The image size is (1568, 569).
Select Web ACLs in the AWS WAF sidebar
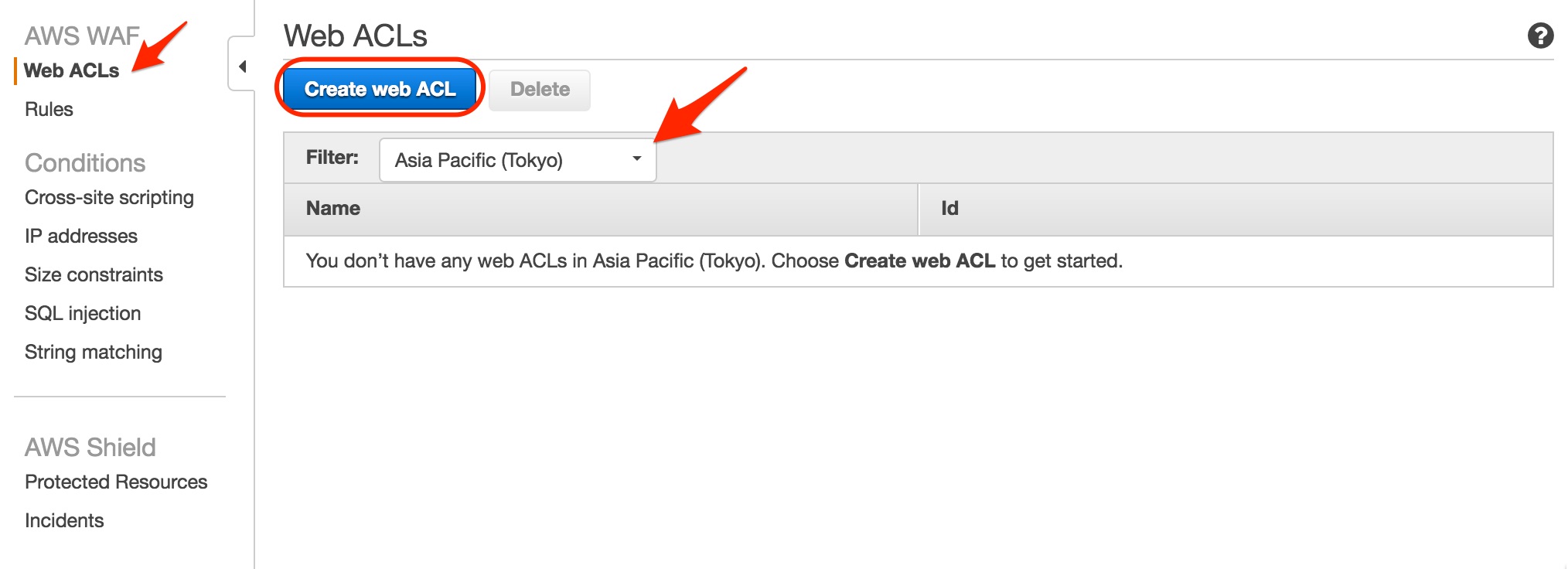73,71
